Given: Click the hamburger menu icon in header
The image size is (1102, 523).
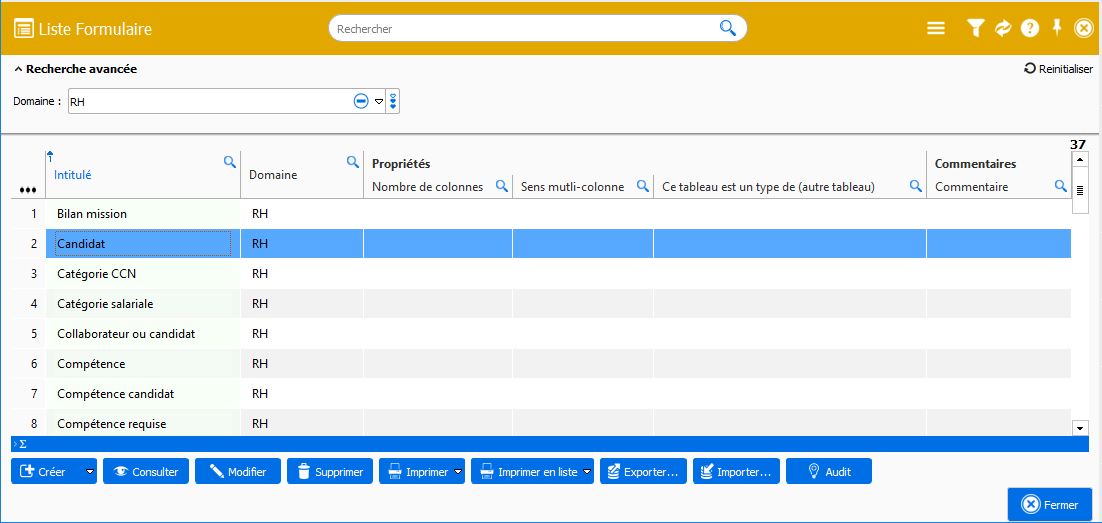Looking at the screenshot, I should tap(936, 29).
